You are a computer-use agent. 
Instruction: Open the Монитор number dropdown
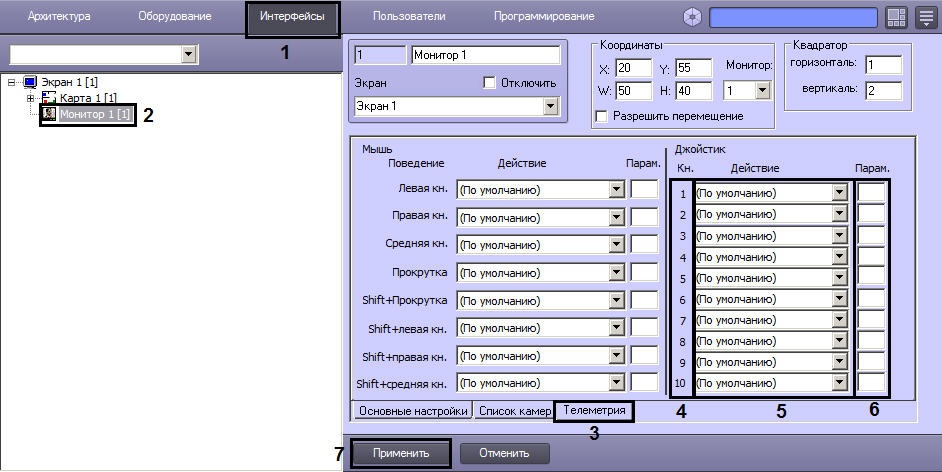(762, 91)
